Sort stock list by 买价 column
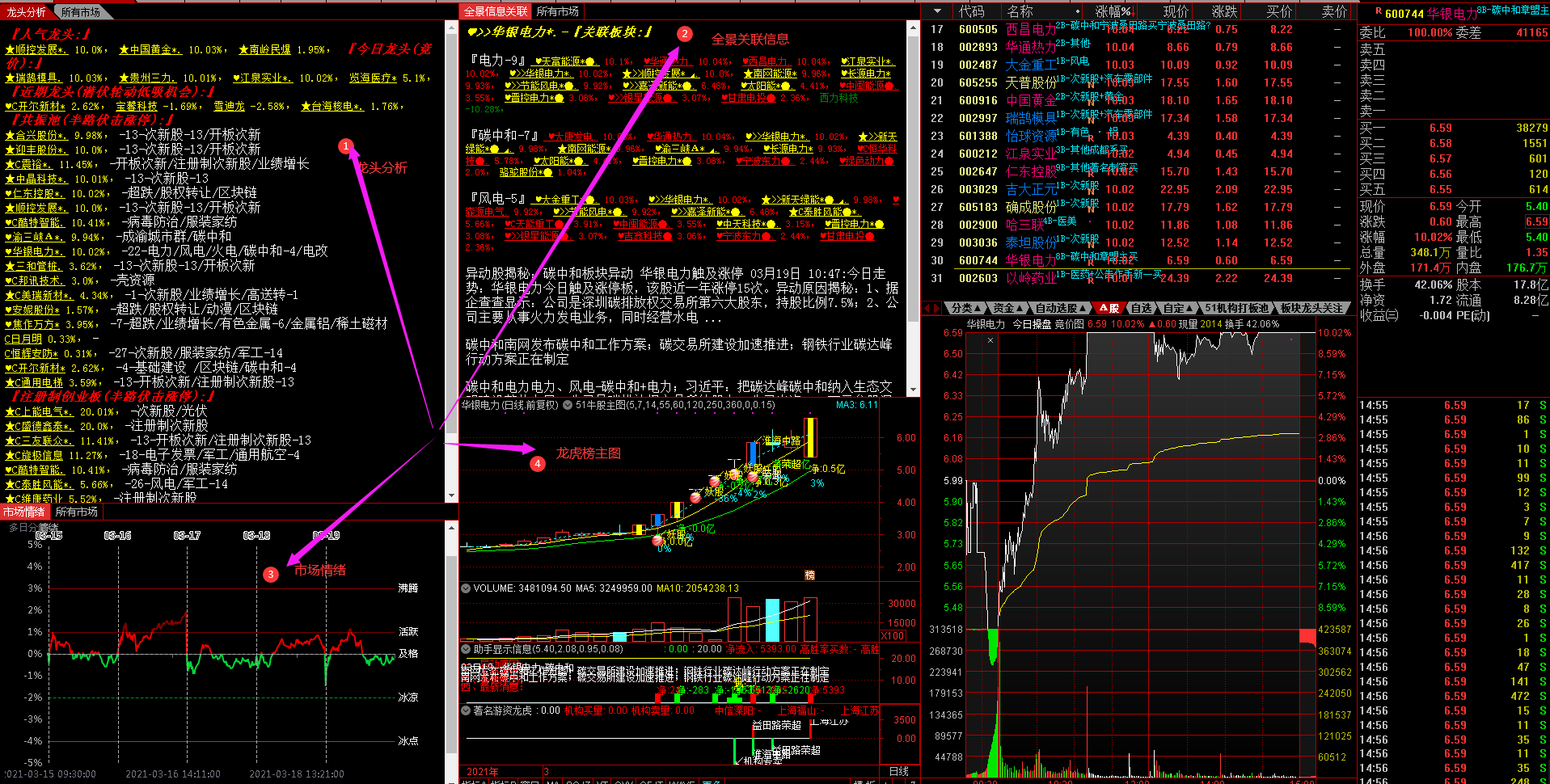The height and width of the screenshot is (784, 1550). [1279, 11]
